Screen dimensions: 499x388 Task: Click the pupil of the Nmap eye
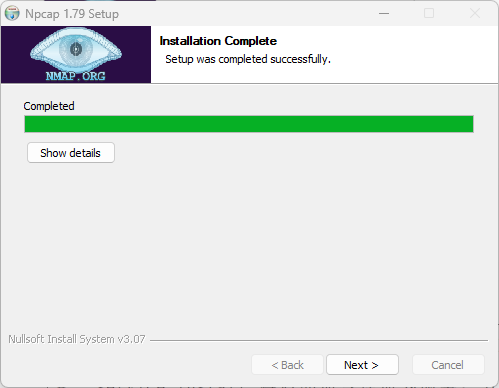point(76,49)
